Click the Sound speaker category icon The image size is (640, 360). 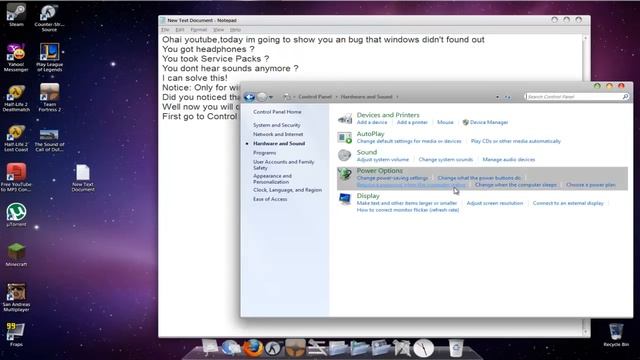344,156
